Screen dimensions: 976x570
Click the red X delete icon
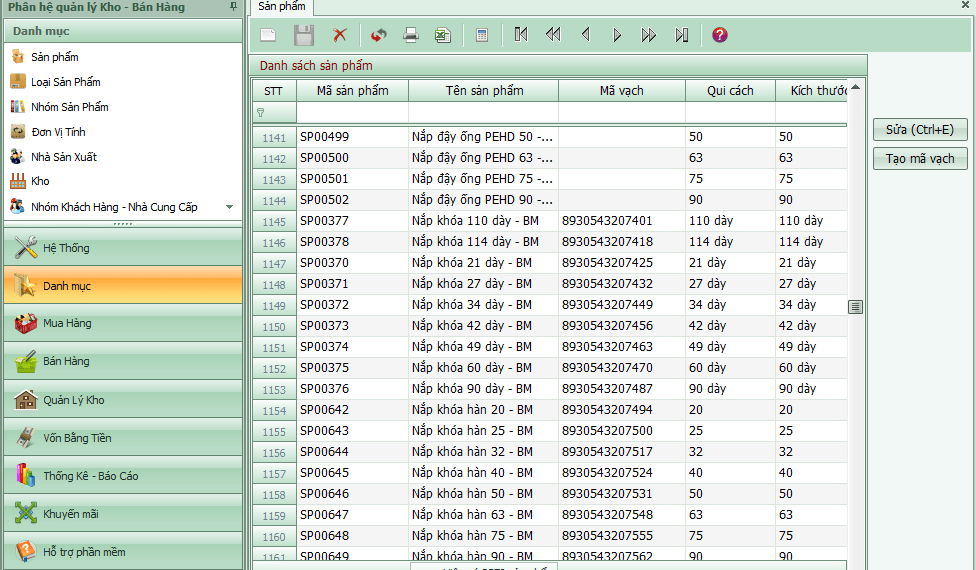(x=340, y=35)
